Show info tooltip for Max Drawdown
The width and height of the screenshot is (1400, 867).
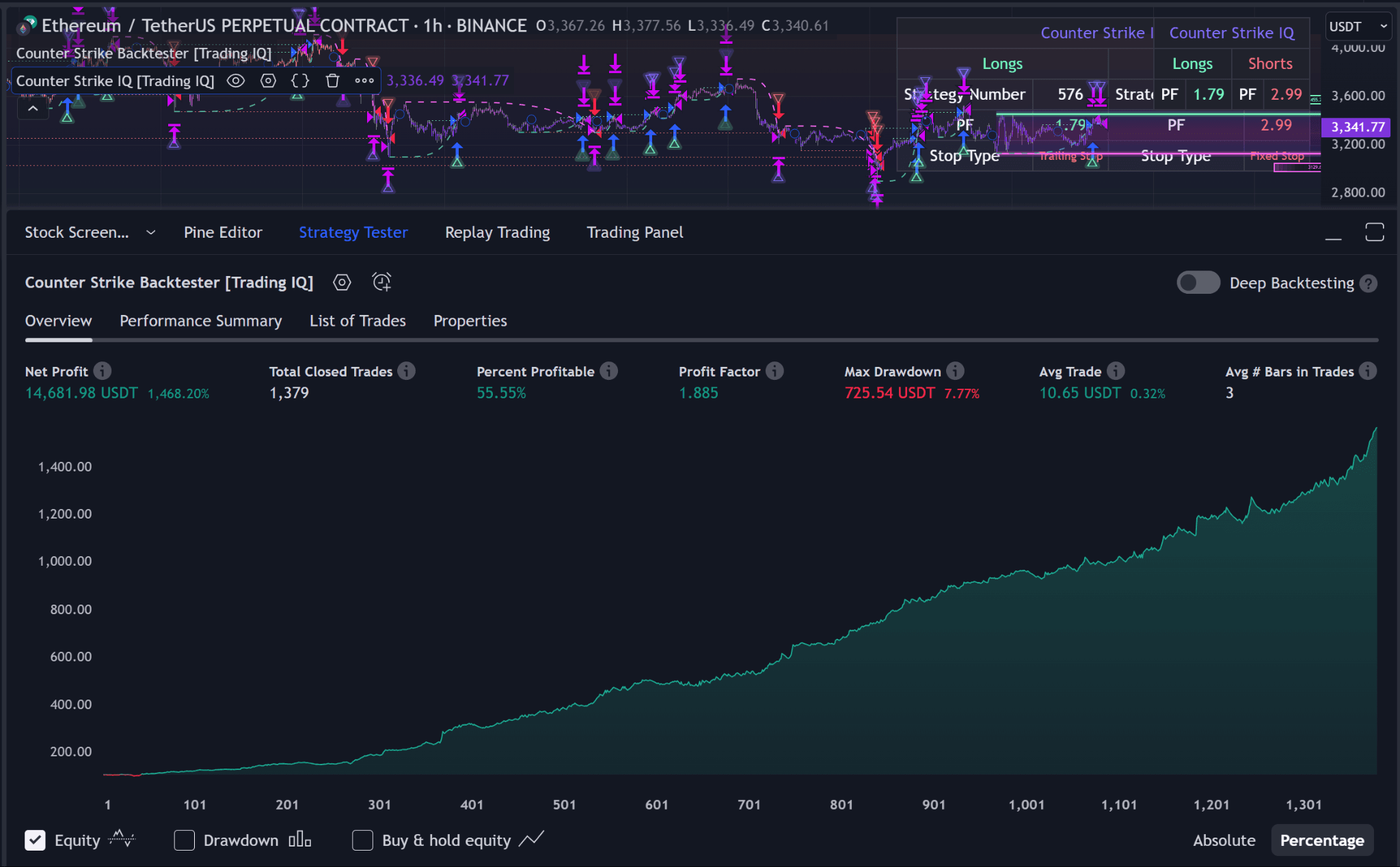coord(955,371)
